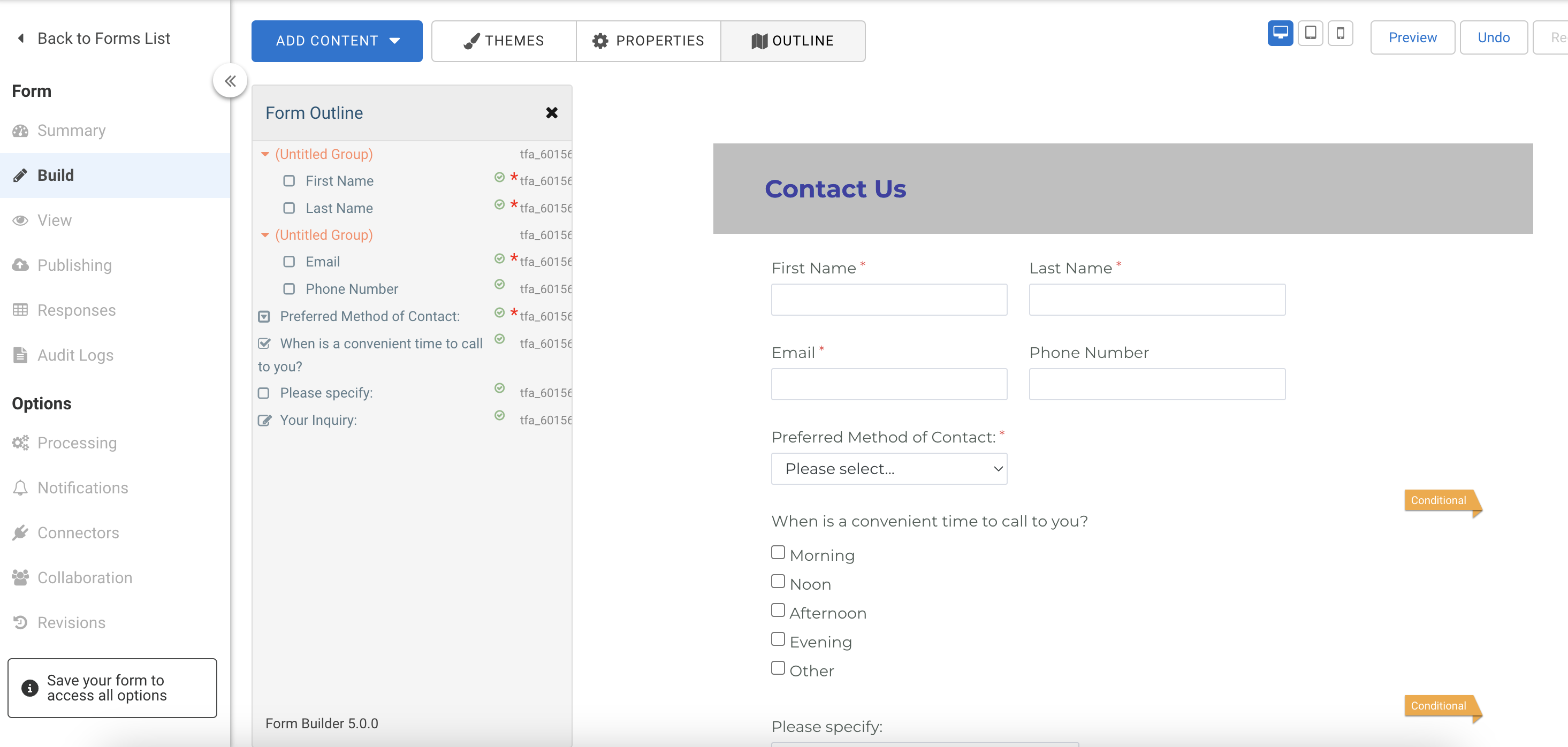Collapse the left sidebar with double-chevron

tap(230, 81)
